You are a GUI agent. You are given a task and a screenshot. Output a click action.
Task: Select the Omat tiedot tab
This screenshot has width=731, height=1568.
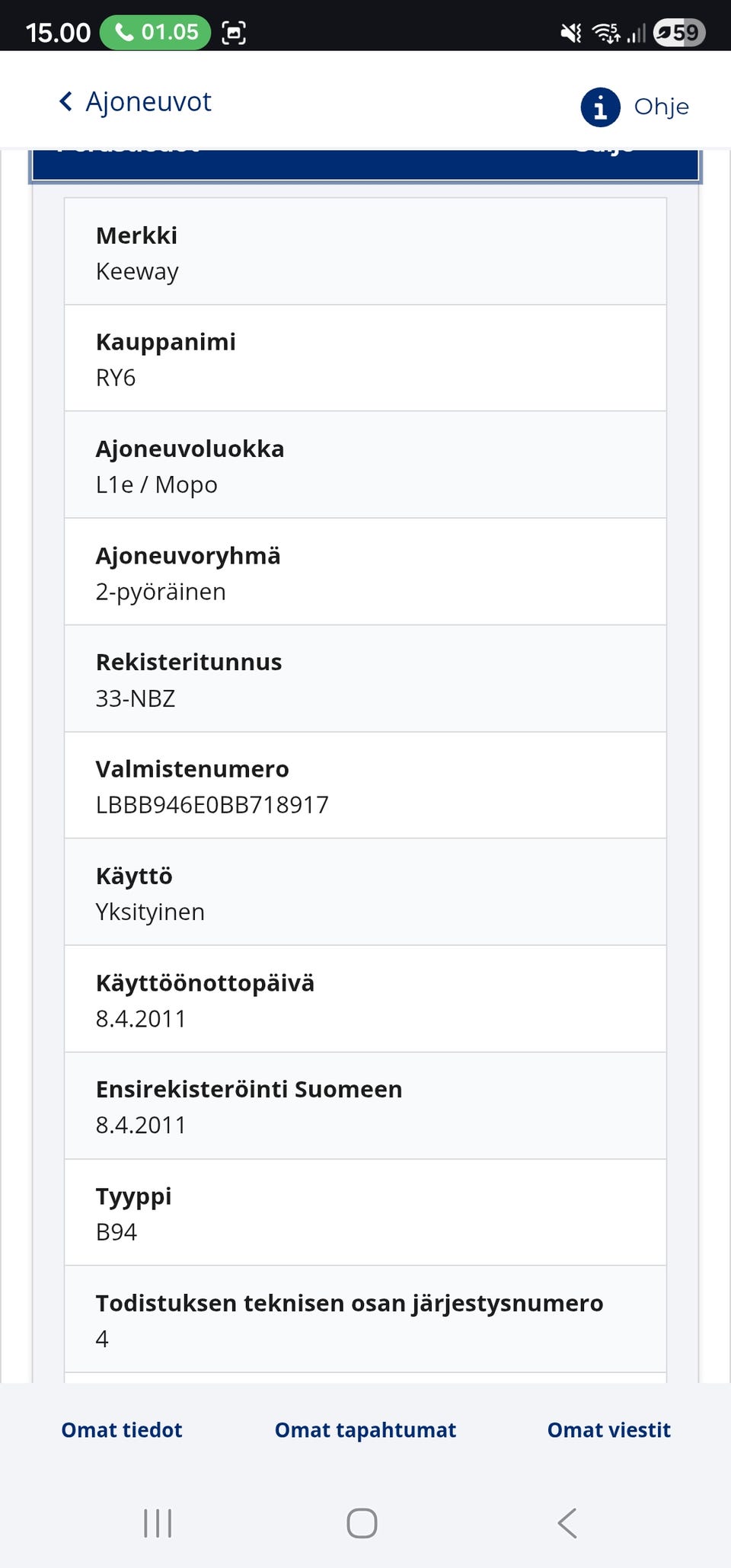coord(121,1429)
